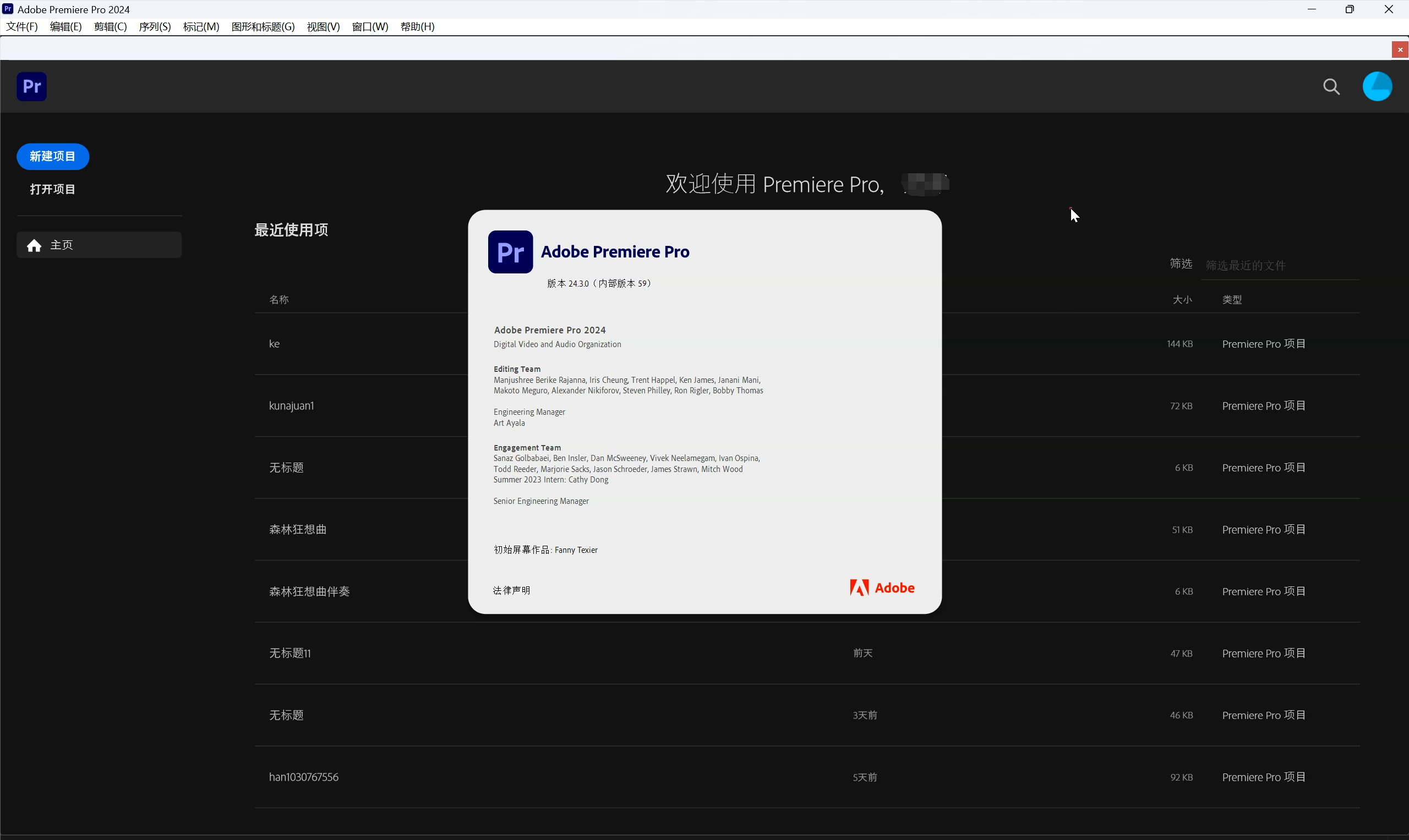The image size is (1409, 840).
Task: Open the 文件(F) menu
Action: tap(21, 26)
